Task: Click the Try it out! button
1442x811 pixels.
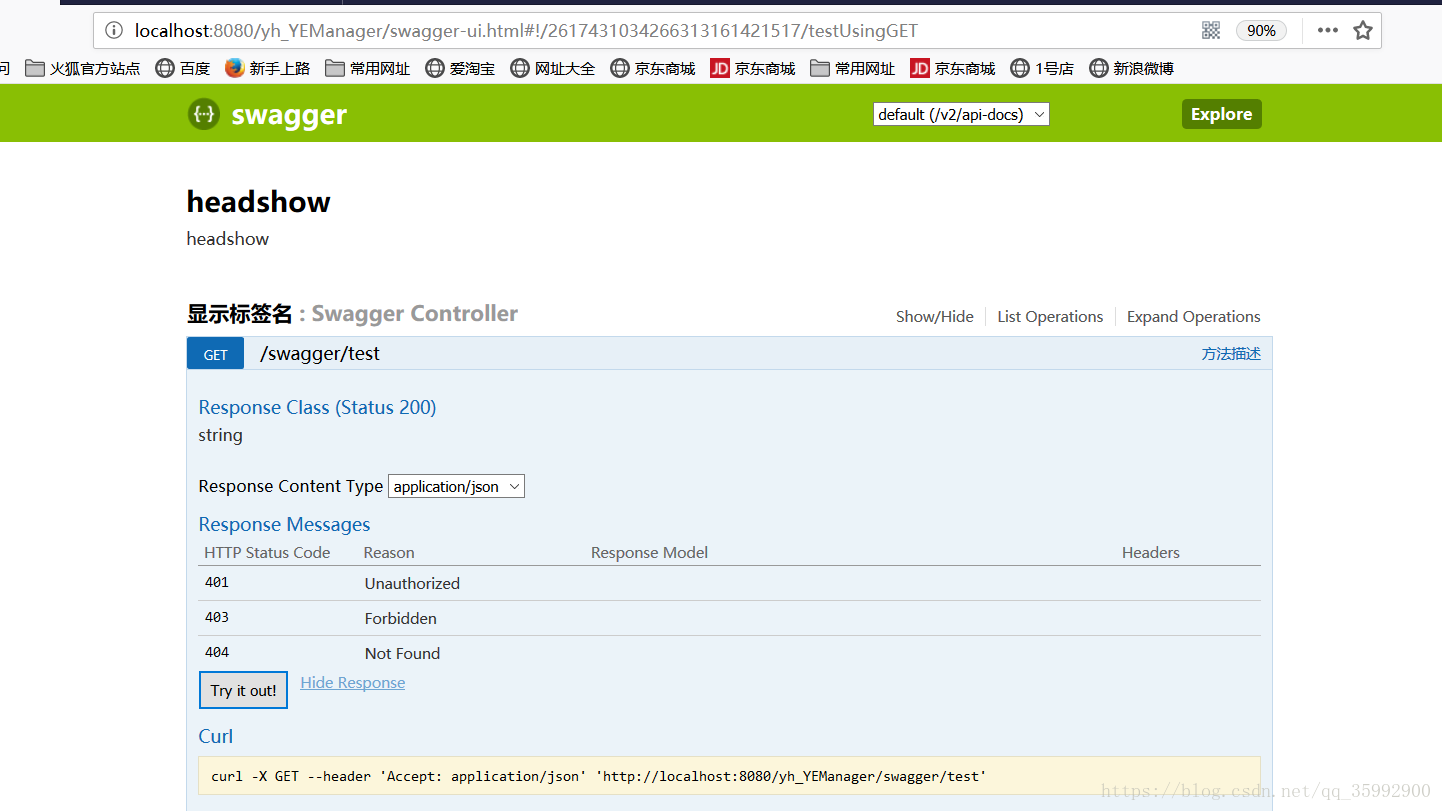Action: [243, 690]
